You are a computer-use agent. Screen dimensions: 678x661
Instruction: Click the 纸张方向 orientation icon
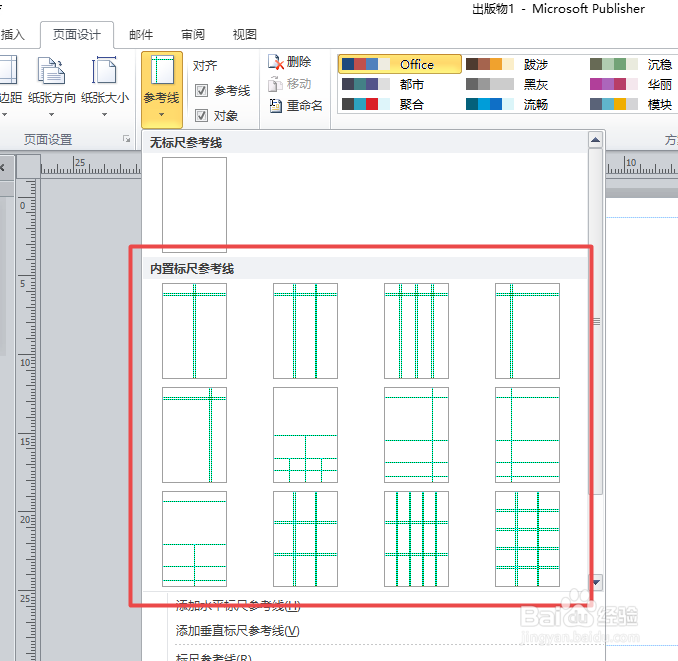pos(51,71)
